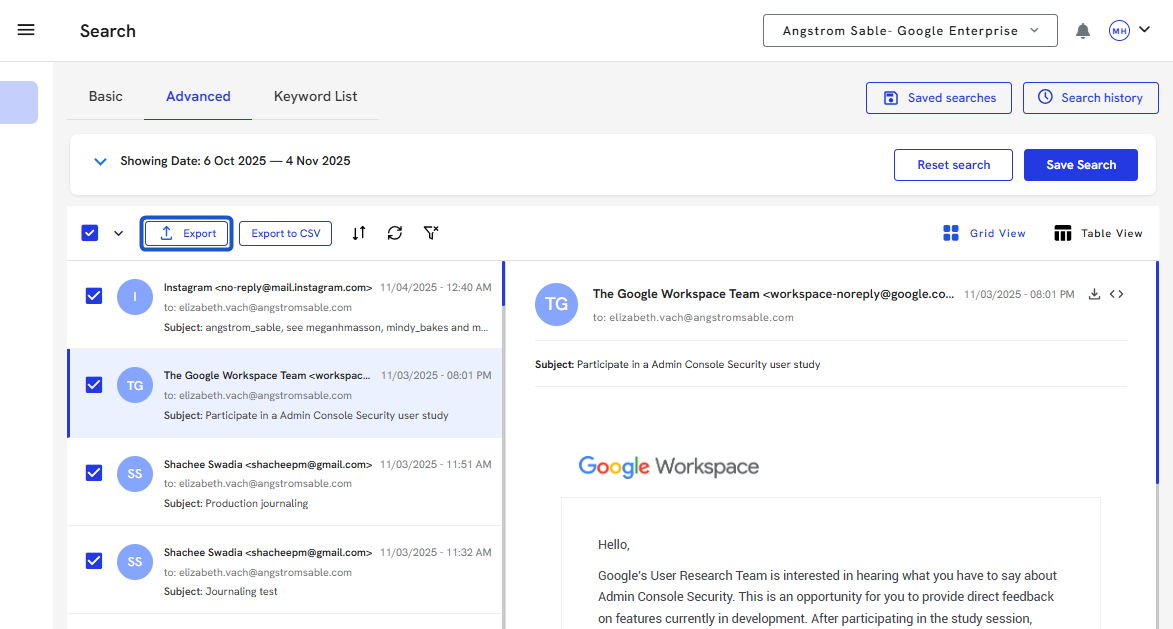Switch to the Basic search tab

(x=106, y=97)
